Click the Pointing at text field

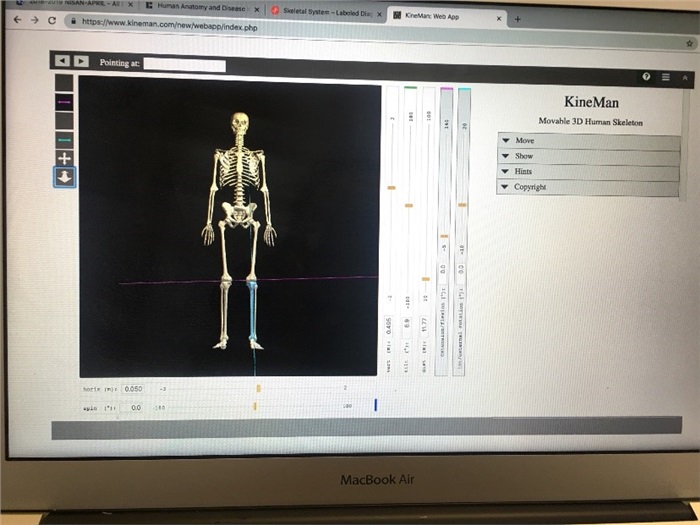pos(184,65)
